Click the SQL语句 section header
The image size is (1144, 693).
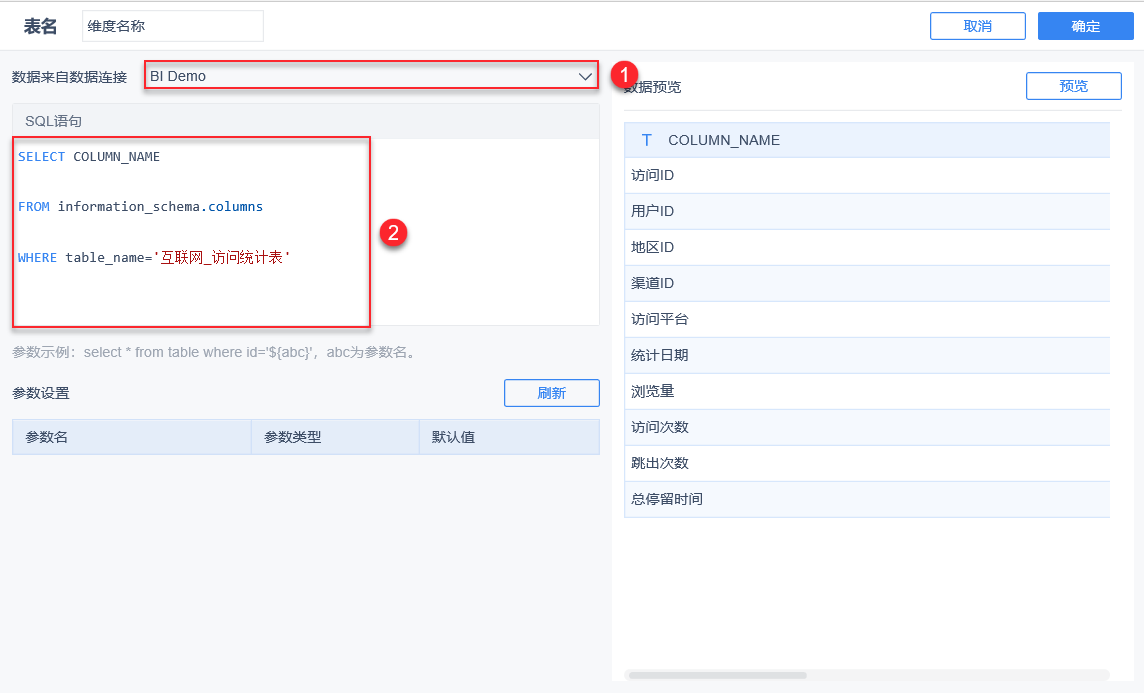click(x=306, y=121)
